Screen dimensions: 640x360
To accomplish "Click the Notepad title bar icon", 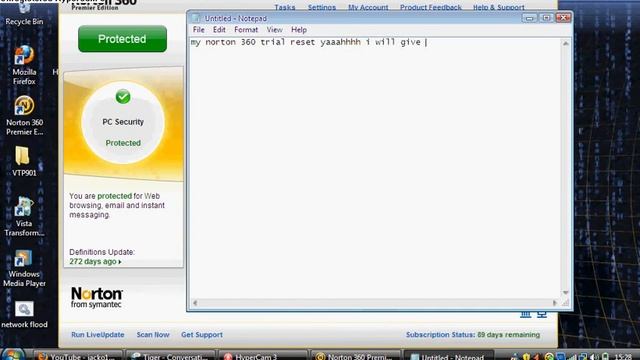I will 196,18.
